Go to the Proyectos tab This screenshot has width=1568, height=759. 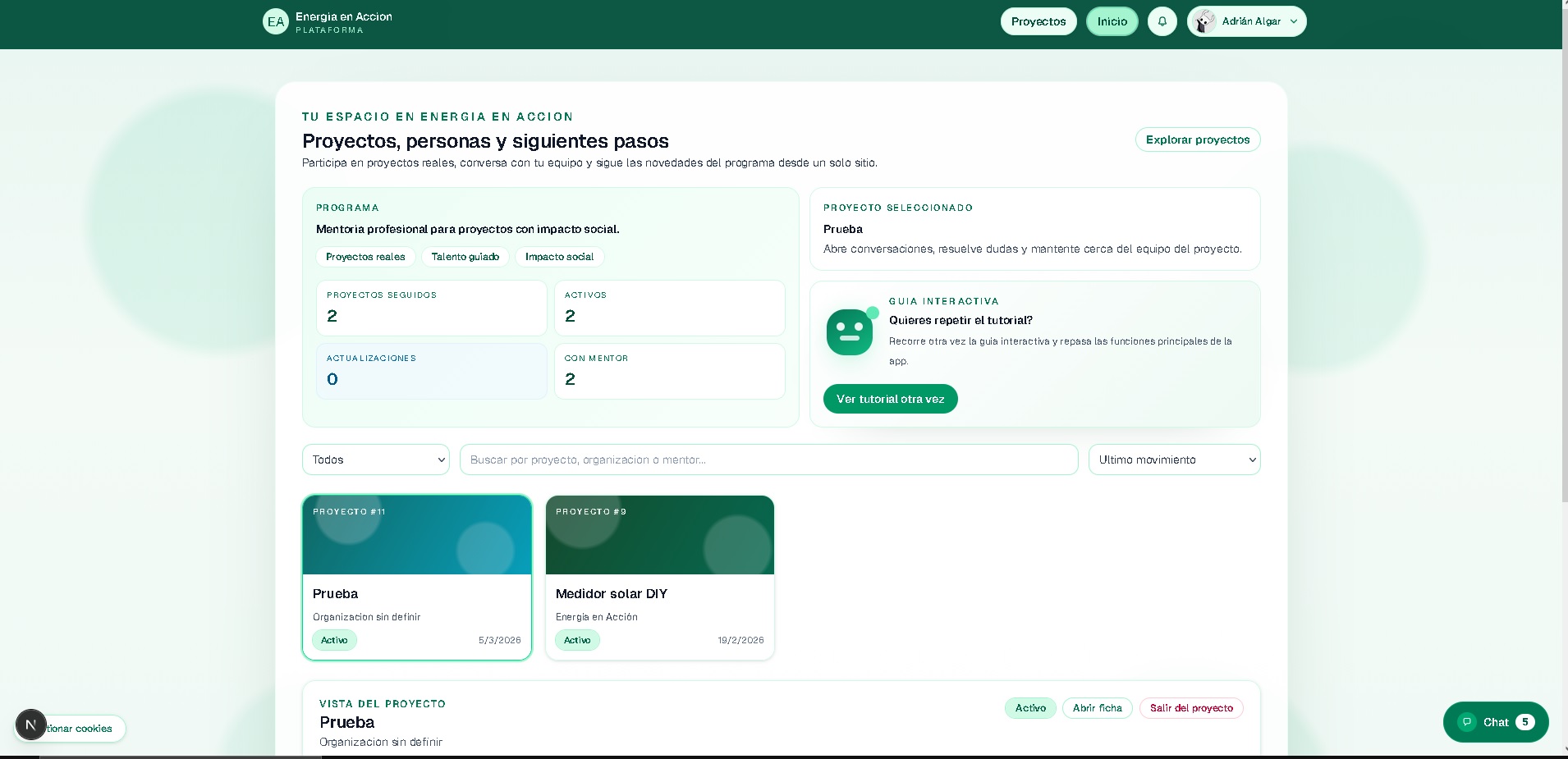(x=1038, y=21)
